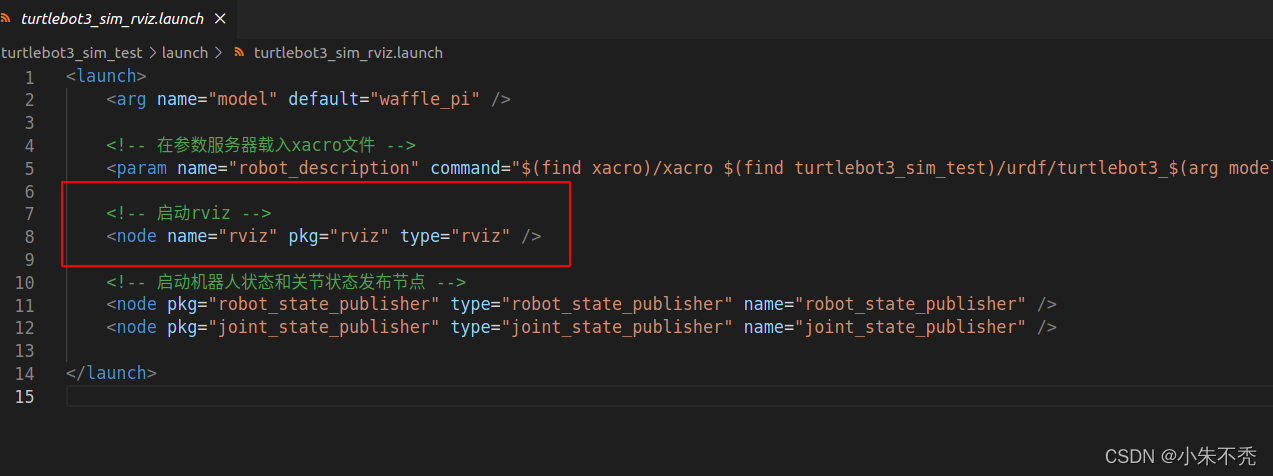Click the breadcrumb file icon before turtlebot3_sim_rviz.launch
Screen dimensions: 1273x476
(238, 52)
